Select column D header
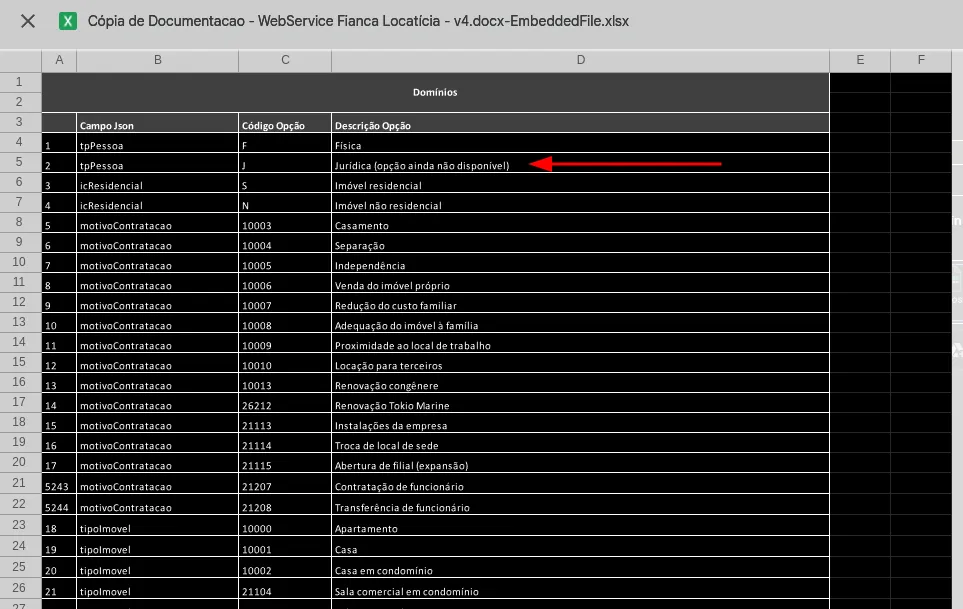Image resolution: width=963 pixels, height=609 pixels. (x=580, y=61)
